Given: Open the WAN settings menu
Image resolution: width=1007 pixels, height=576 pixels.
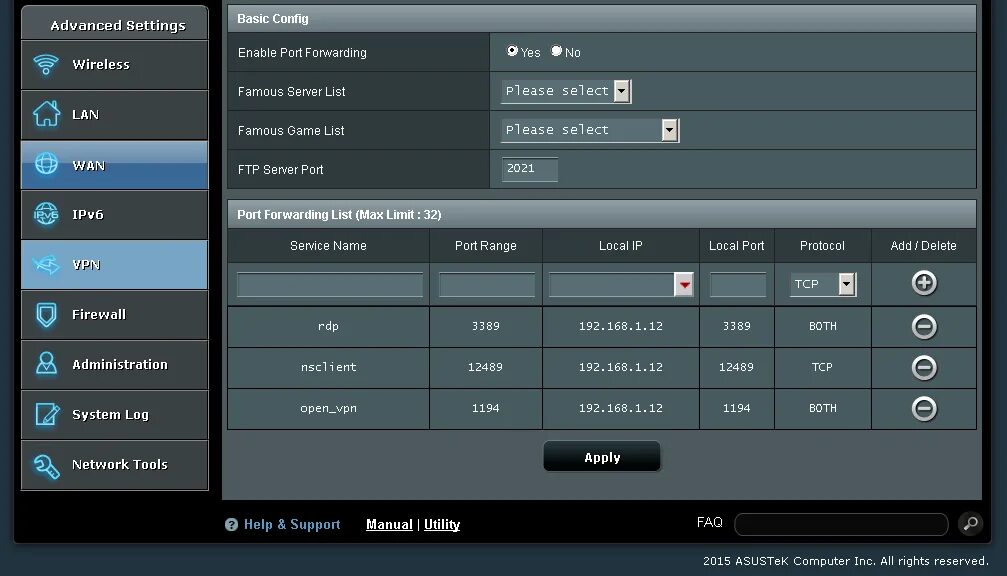Looking at the screenshot, I should pyautogui.click(x=114, y=164).
